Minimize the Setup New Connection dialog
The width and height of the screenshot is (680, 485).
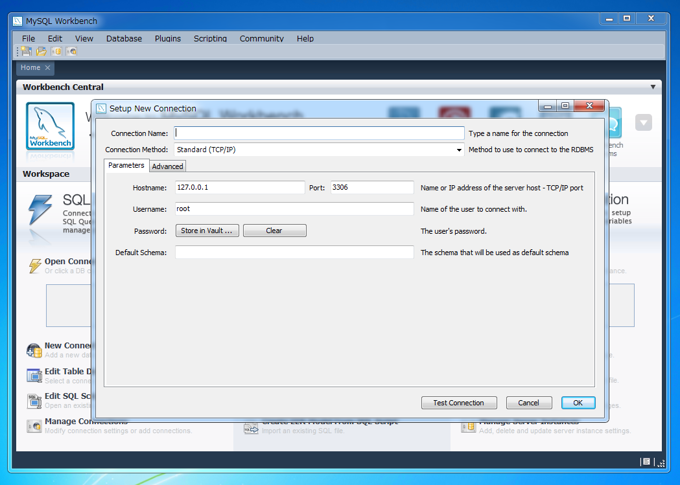[x=548, y=105]
